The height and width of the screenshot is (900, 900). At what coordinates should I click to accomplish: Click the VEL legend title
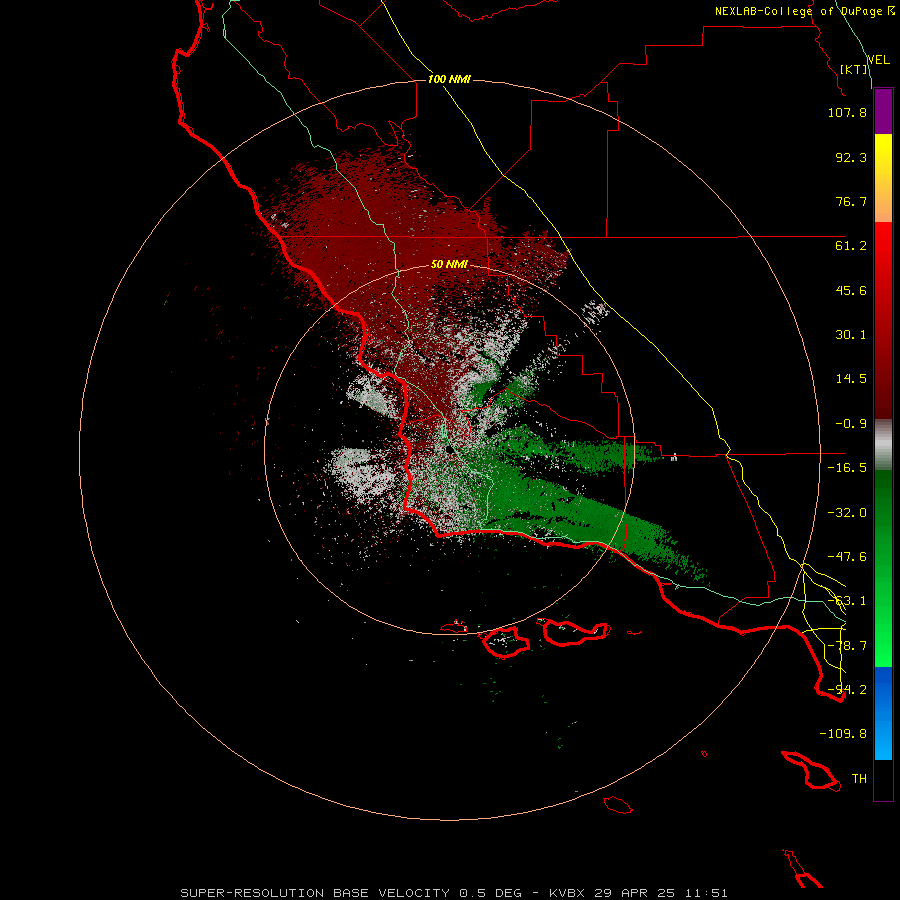tap(878, 60)
